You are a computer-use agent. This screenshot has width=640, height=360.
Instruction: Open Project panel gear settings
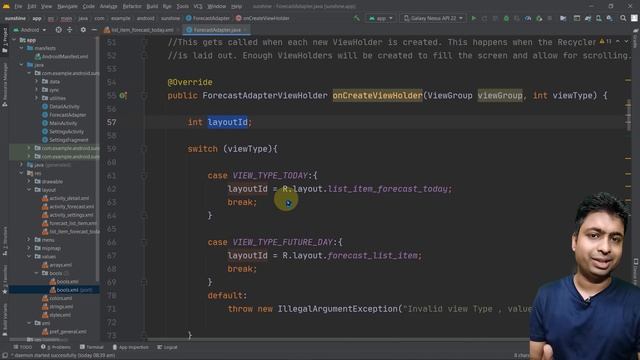coord(83,30)
